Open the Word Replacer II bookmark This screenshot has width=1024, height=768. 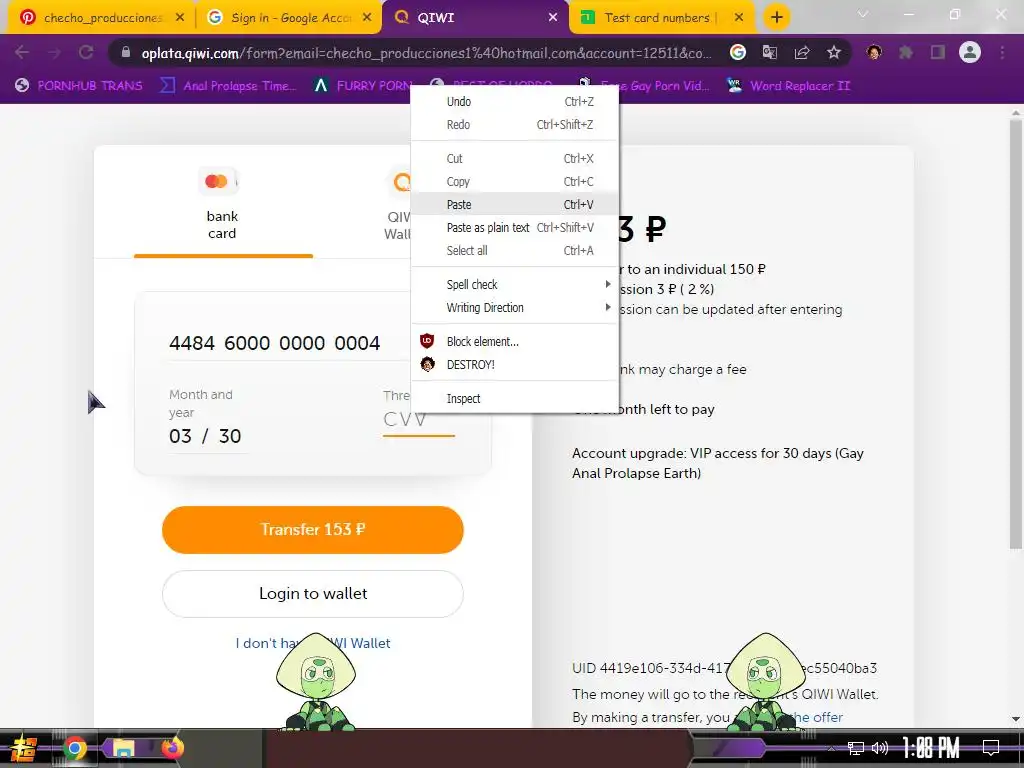click(x=788, y=86)
